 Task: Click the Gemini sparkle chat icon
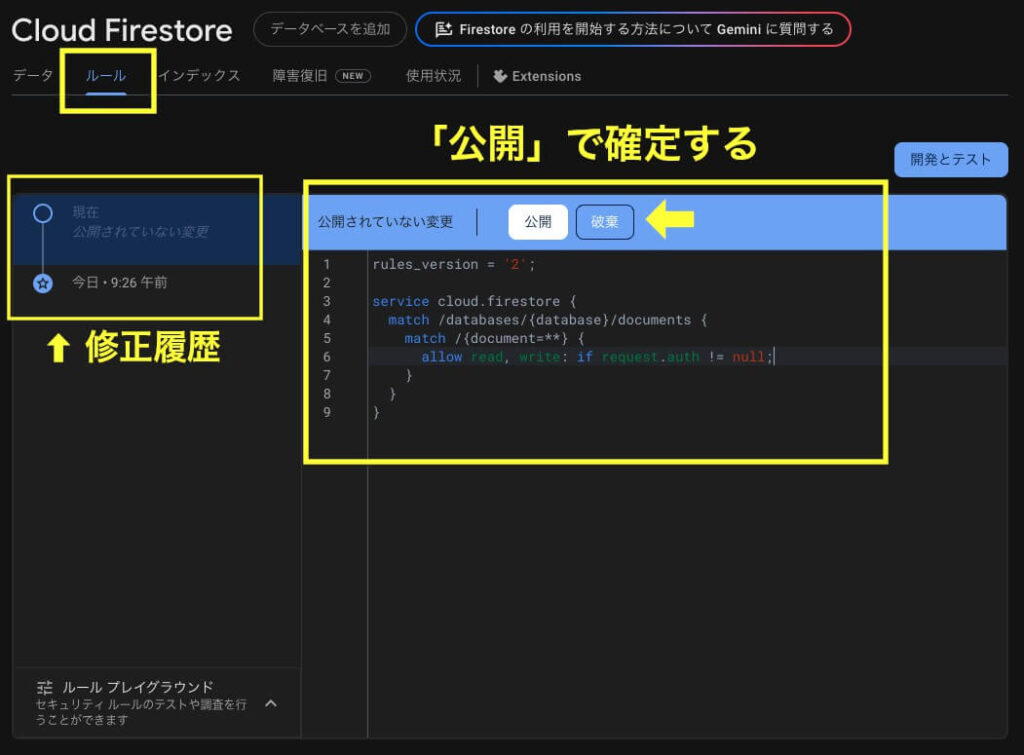point(443,29)
